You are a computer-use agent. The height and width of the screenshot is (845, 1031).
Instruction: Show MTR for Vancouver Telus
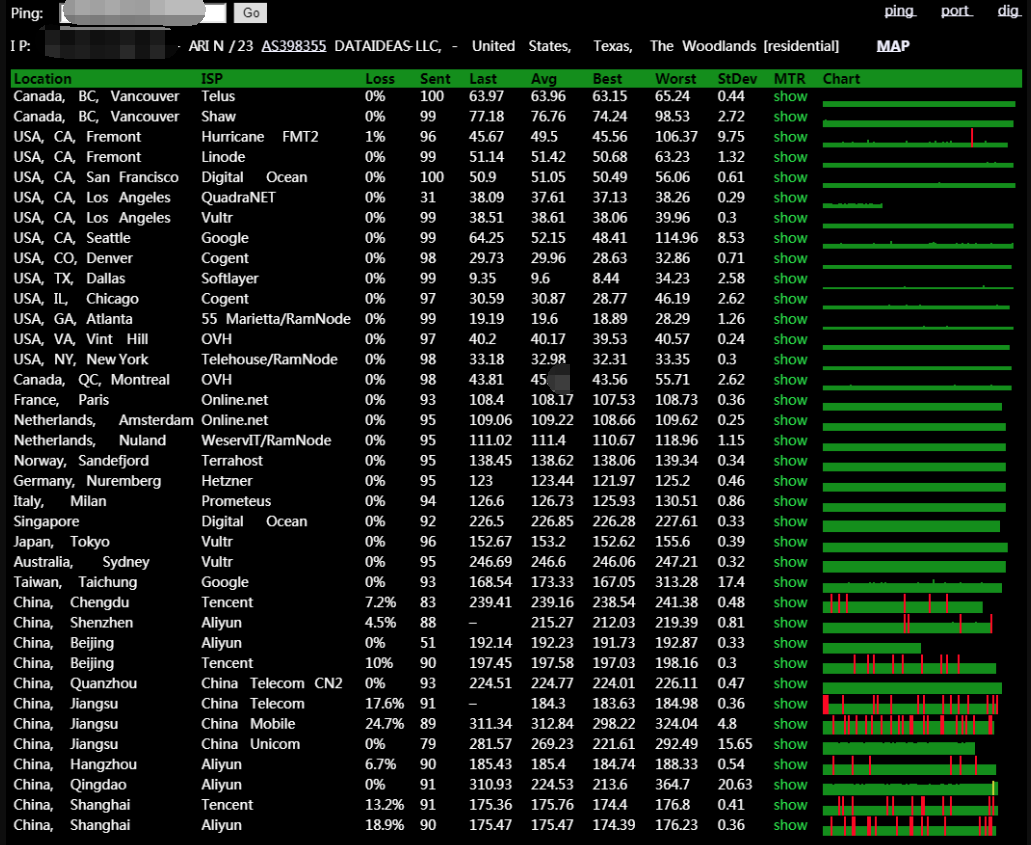[790, 97]
